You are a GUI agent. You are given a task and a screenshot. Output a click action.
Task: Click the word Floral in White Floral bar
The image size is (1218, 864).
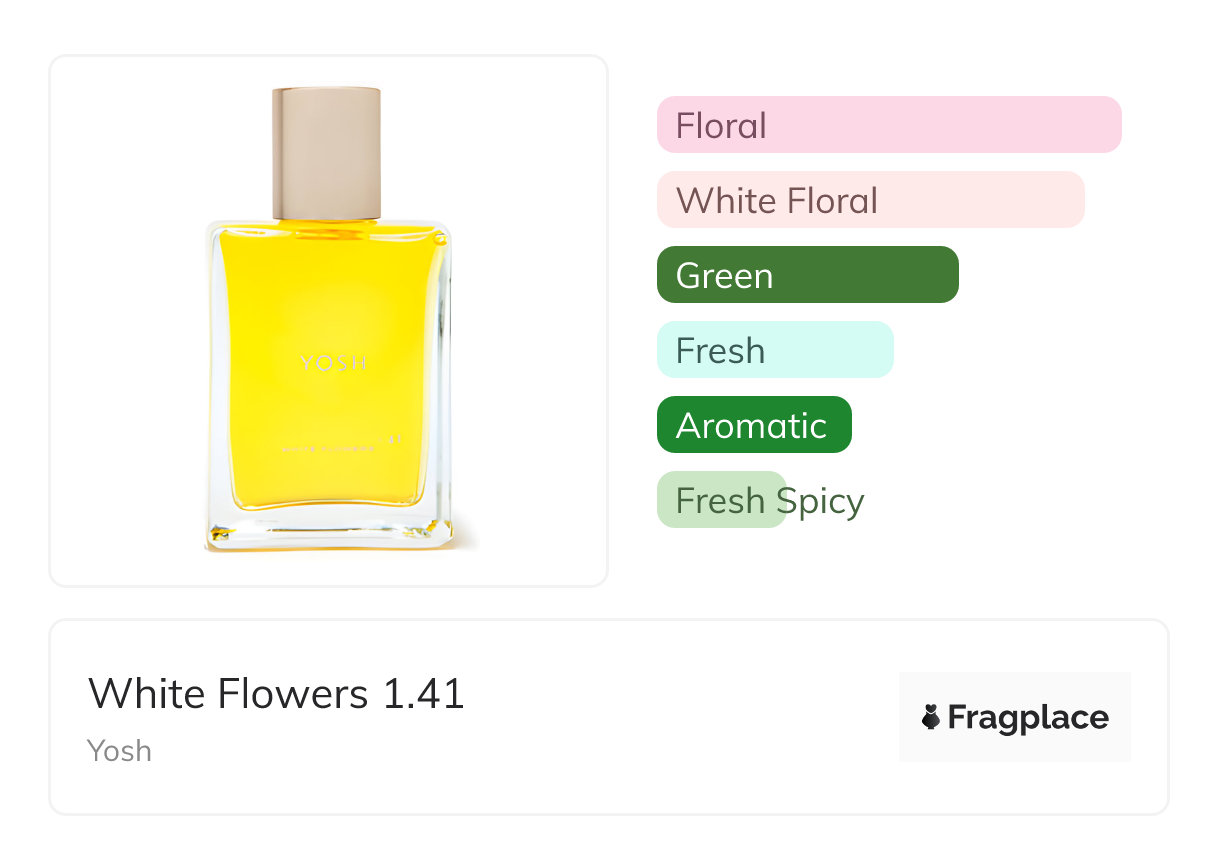832,200
